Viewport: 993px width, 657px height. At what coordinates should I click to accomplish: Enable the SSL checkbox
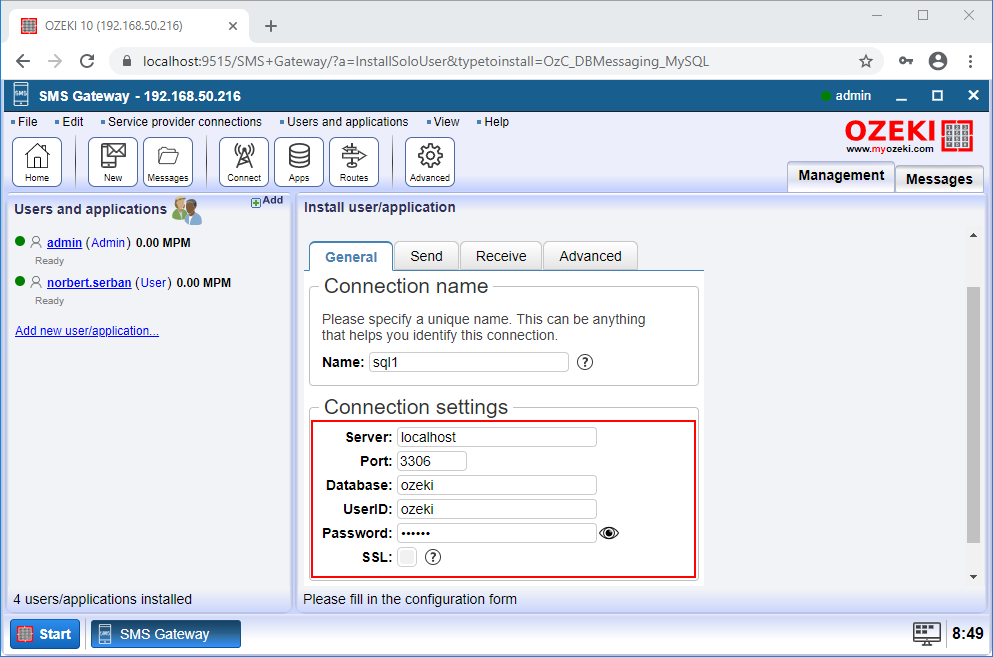(408, 557)
